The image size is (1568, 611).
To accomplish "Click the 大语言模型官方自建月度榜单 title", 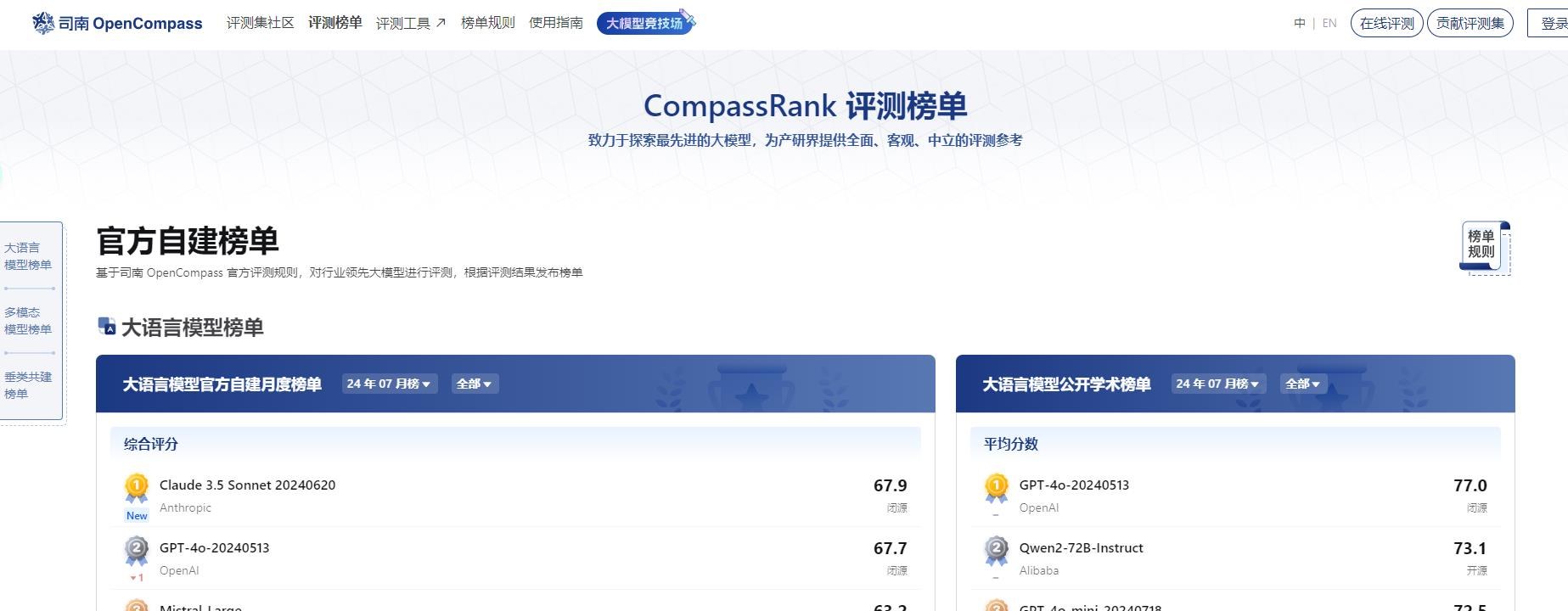I will [222, 384].
